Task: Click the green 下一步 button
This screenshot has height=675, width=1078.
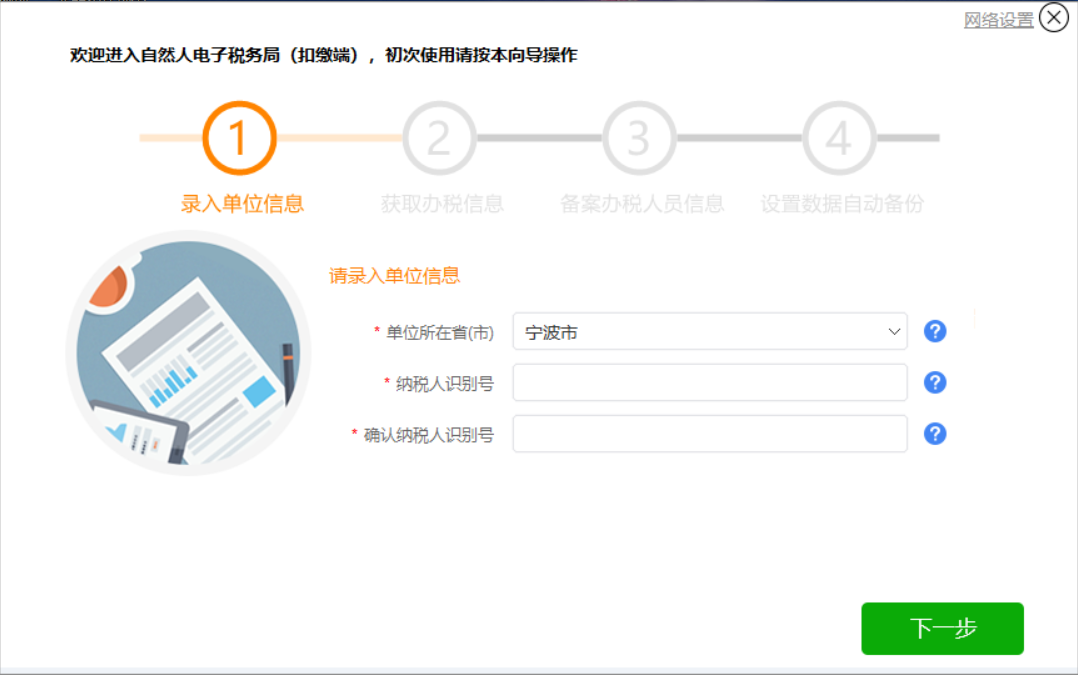Action: coord(942,628)
